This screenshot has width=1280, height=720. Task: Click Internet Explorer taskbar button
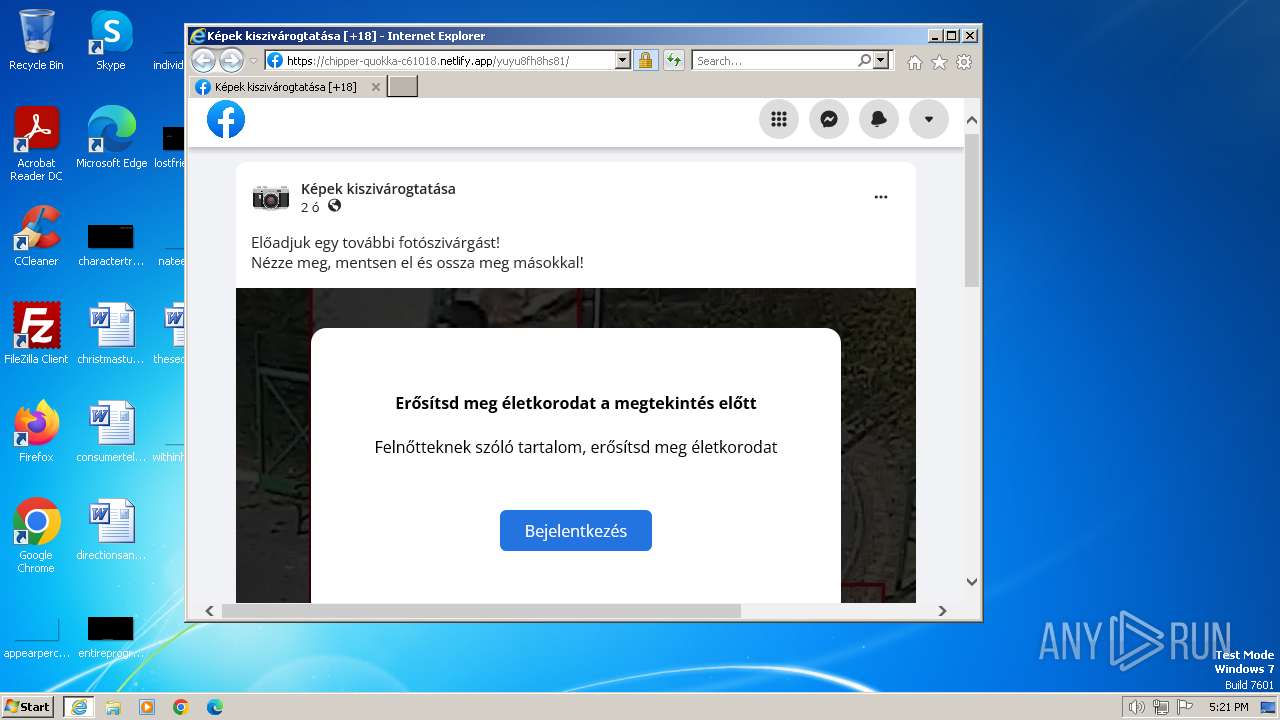(x=79, y=707)
